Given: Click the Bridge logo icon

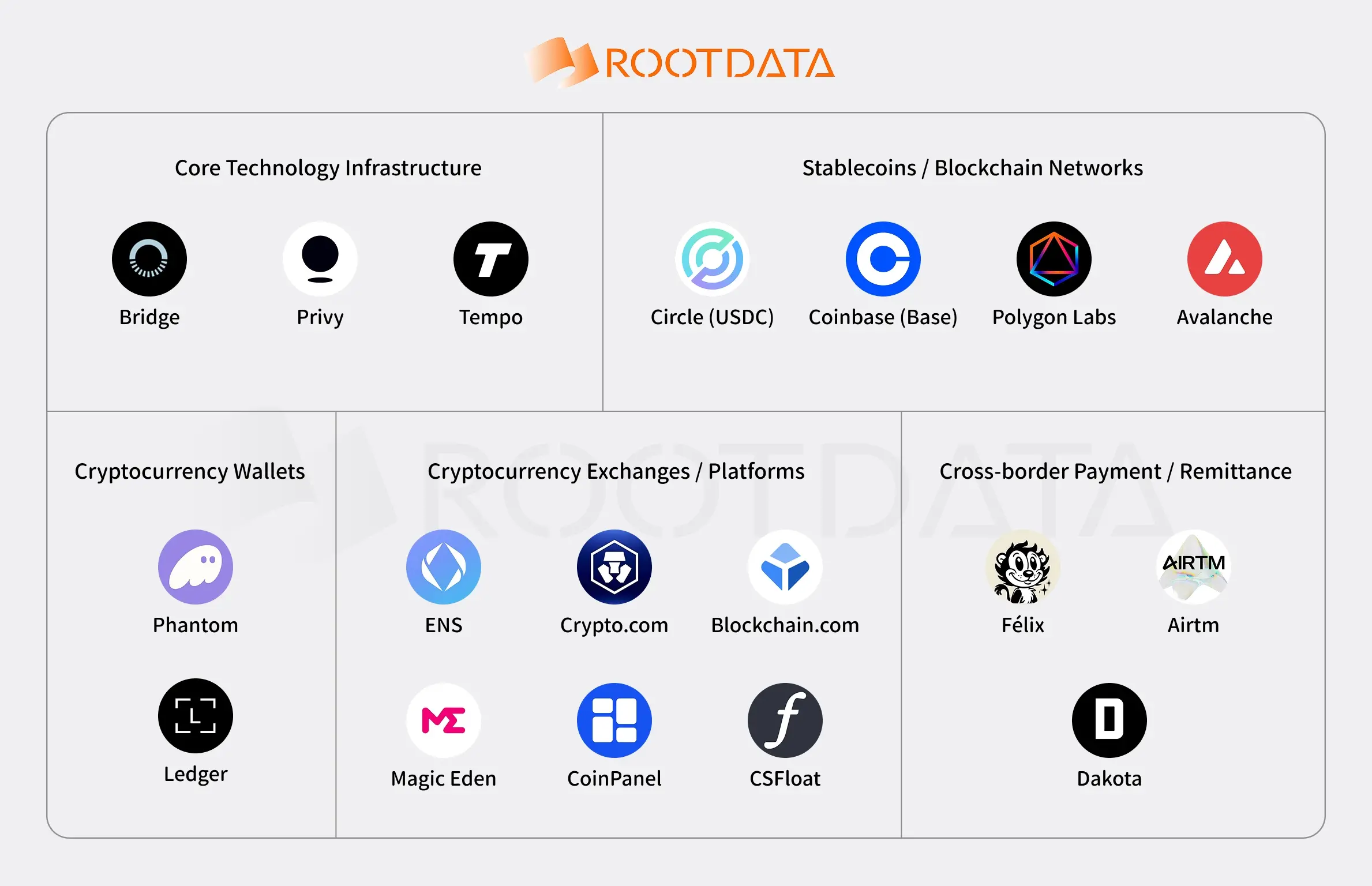Looking at the screenshot, I should pyautogui.click(x=149, y=259).
